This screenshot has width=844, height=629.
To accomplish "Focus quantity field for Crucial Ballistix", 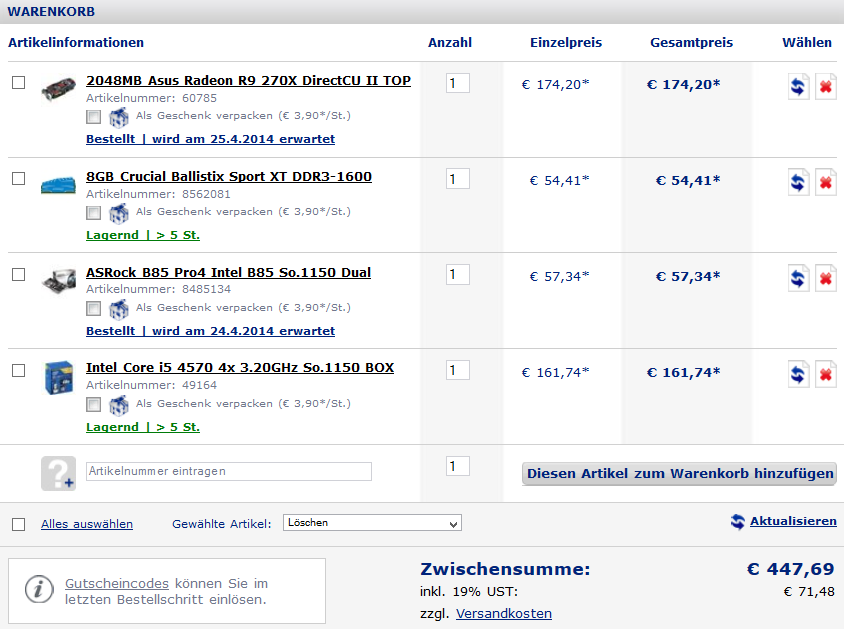I will (458, 179).
